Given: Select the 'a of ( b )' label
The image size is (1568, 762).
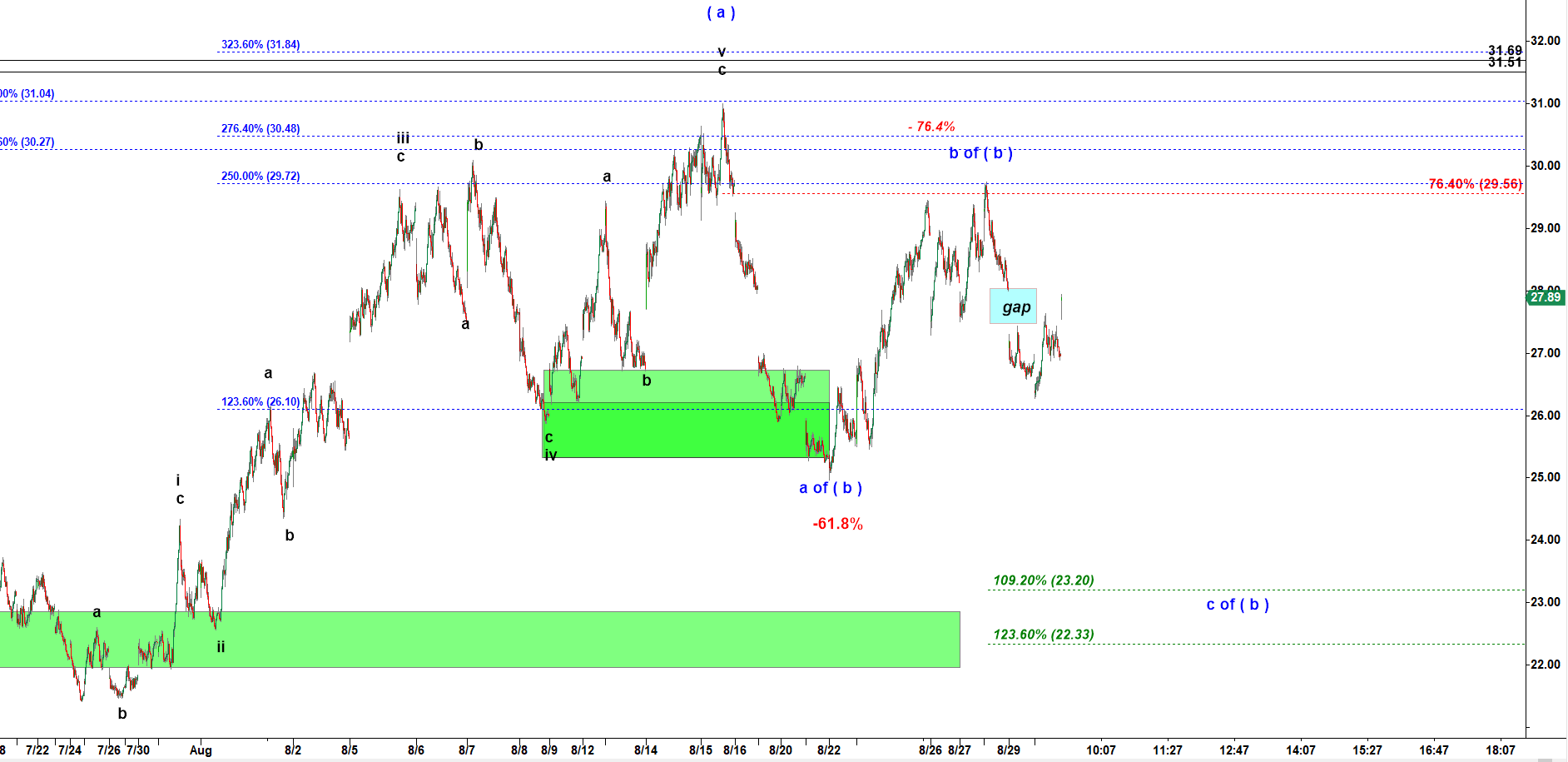Looking at the screenshot, I should pyautogui.click(x=830, y=488).
